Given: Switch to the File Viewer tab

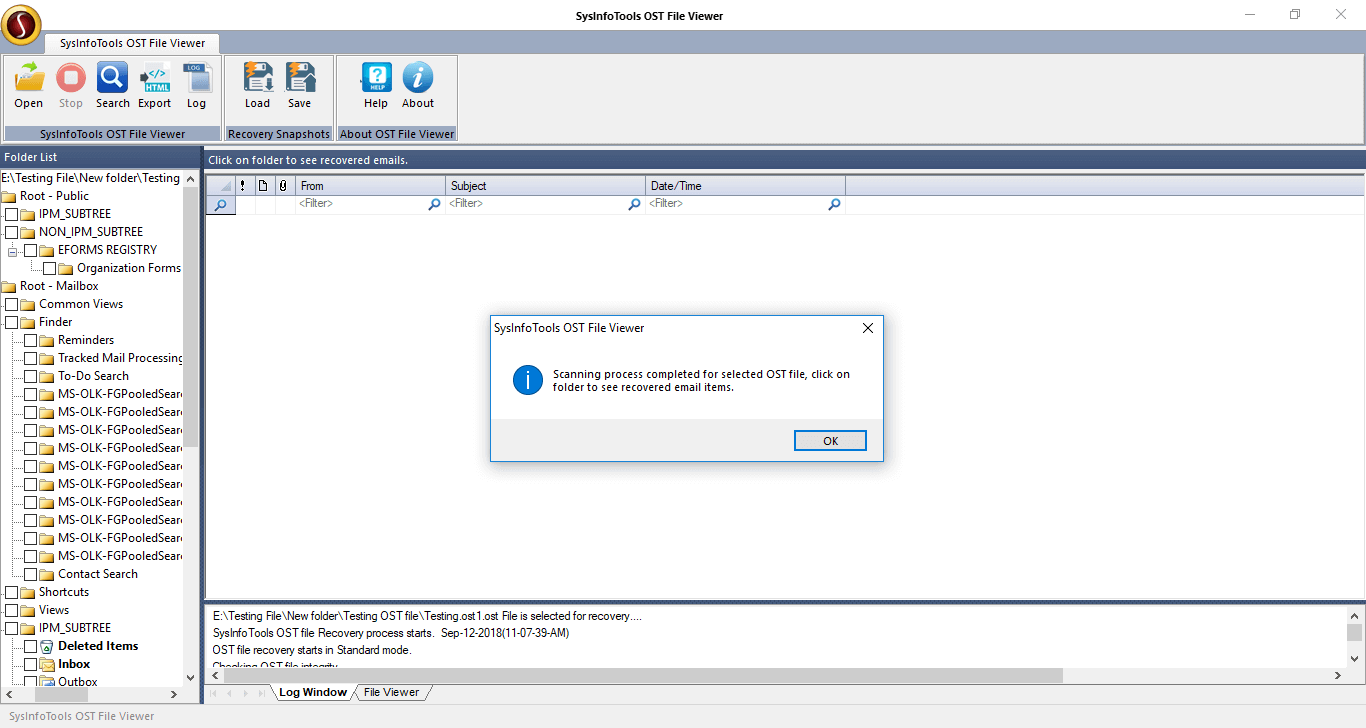Looking at the screenshot, I should click(x=390, y=691).
